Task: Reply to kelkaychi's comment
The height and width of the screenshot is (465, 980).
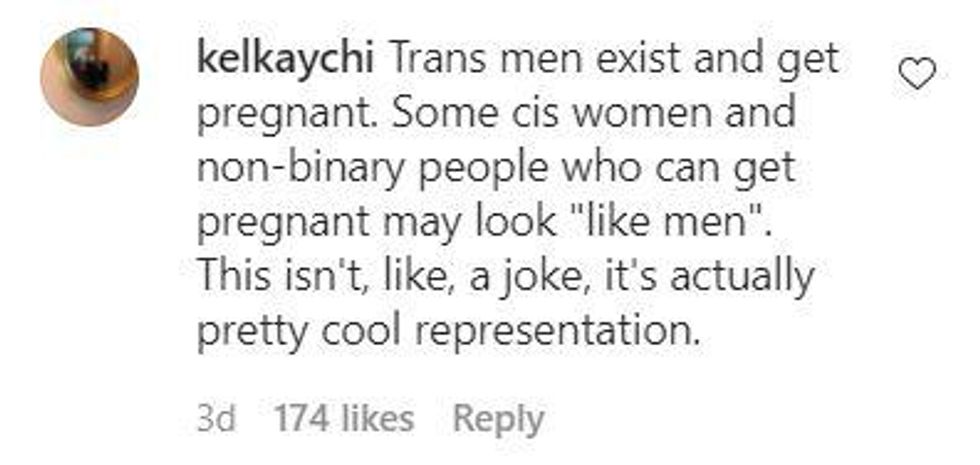Action: 498,419
